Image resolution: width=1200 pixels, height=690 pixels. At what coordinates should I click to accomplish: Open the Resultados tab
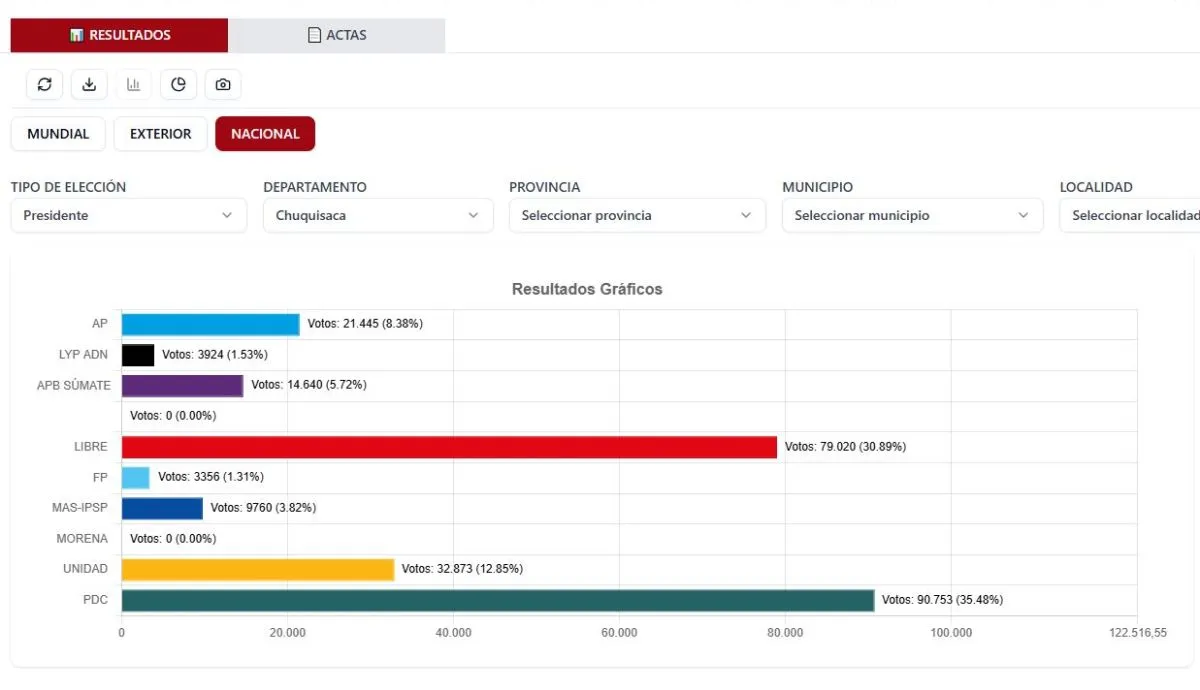tap(119, 35)
